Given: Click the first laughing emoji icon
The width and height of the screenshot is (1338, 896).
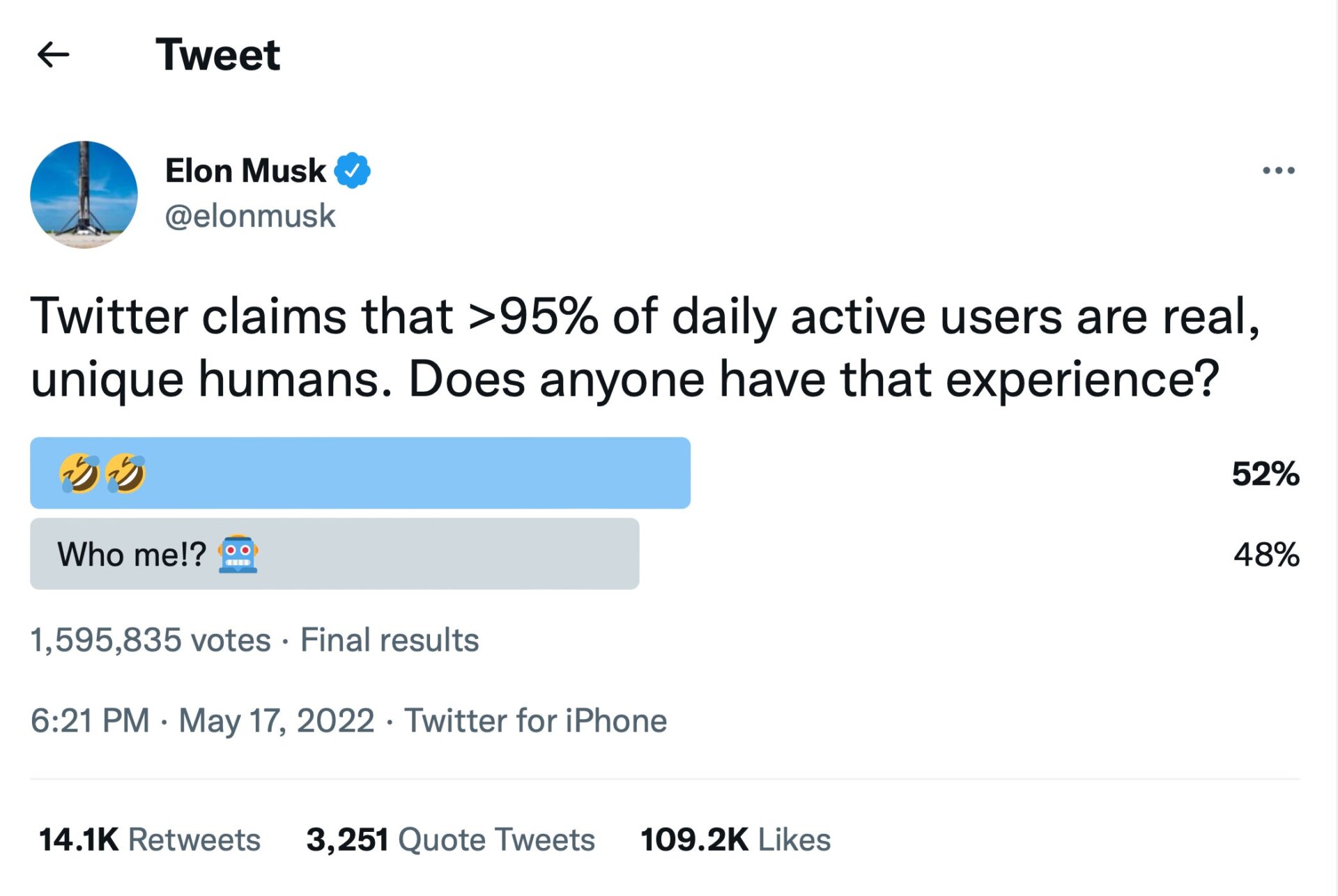Looking at the screenshot, I should tap(79, 473).
